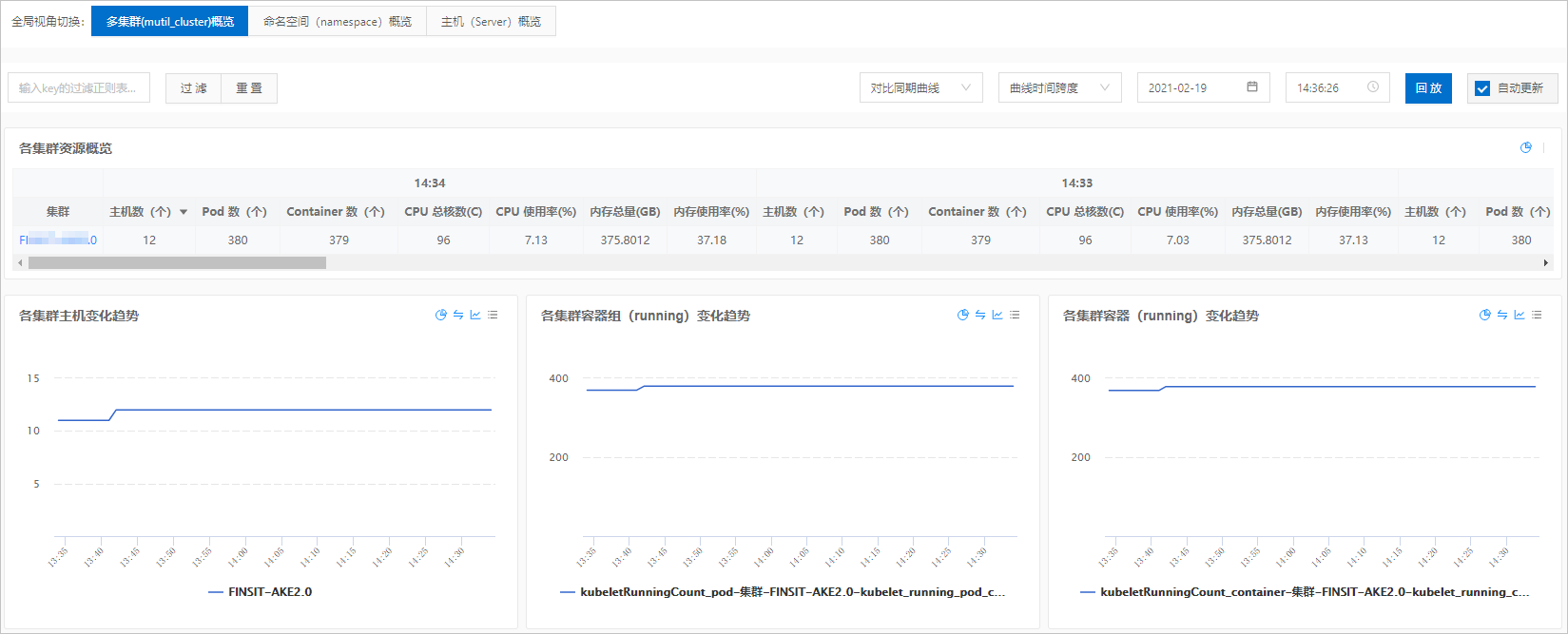
Task: Click the resource table horizontal scrollbar thumb
Action: tap(177, 262)
